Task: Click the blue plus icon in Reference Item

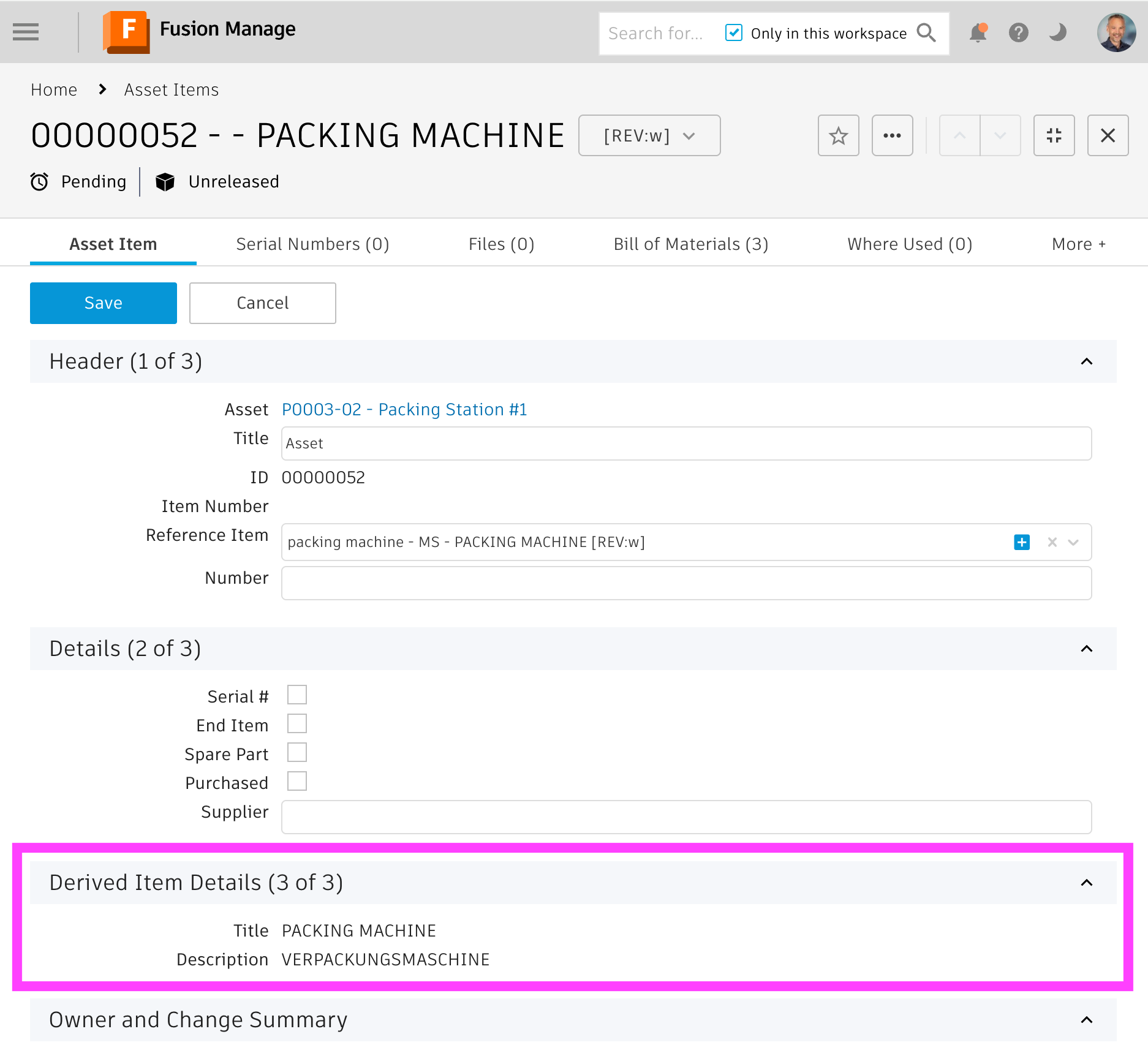Action: click(x=1022, y=542)
